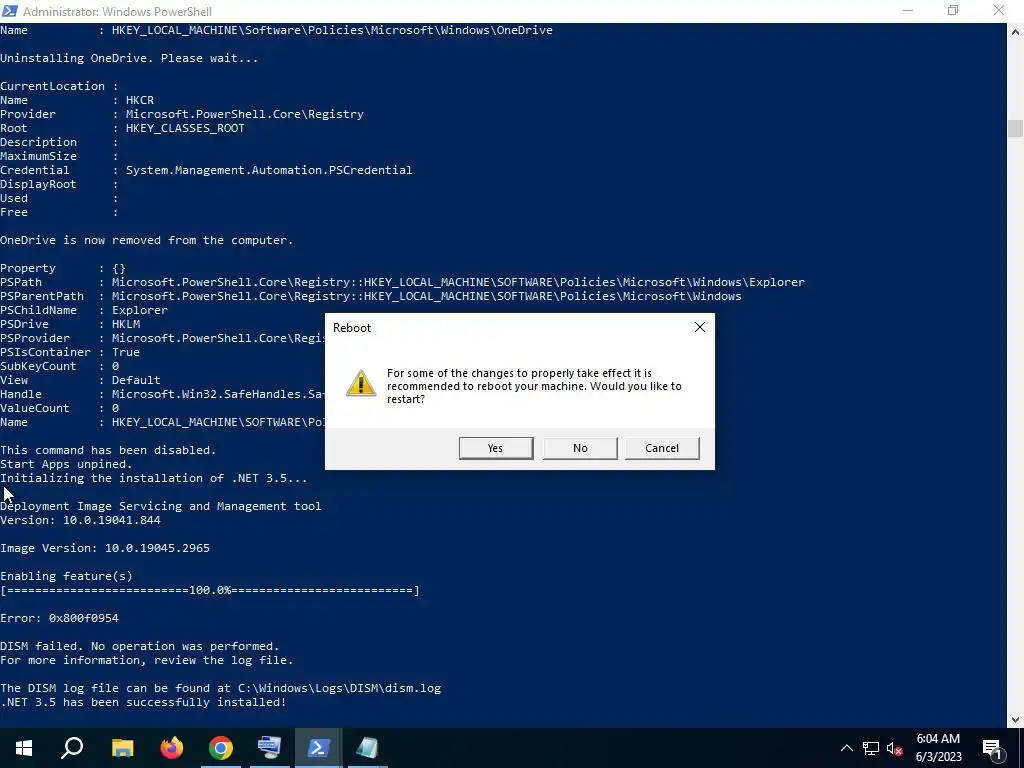Close the Reboot dialog with X
Viewport: 1024px width, 768px height.
(699, 327)
